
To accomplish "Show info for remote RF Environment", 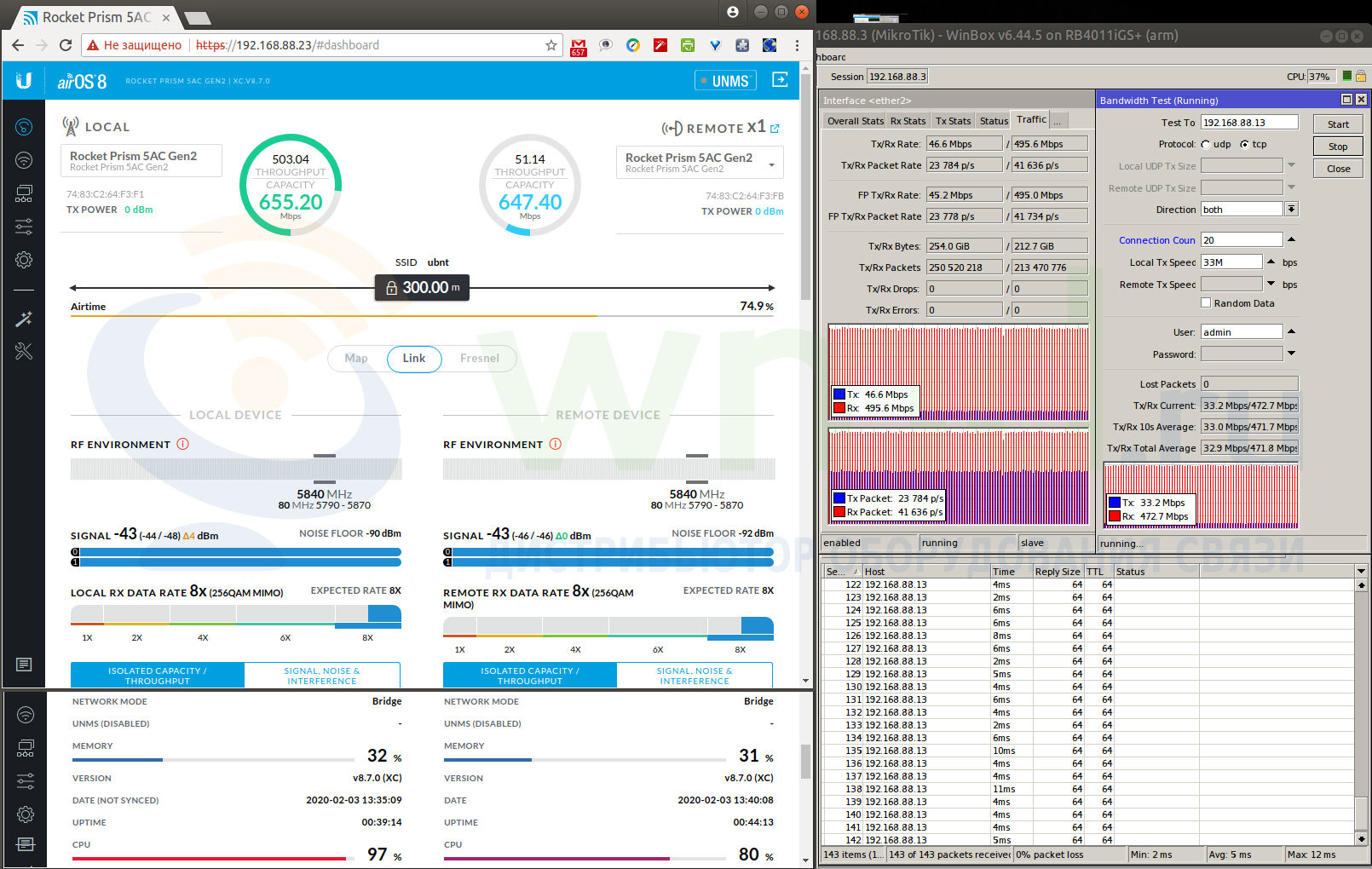I will pyautogui.click(x=556, y=444).
